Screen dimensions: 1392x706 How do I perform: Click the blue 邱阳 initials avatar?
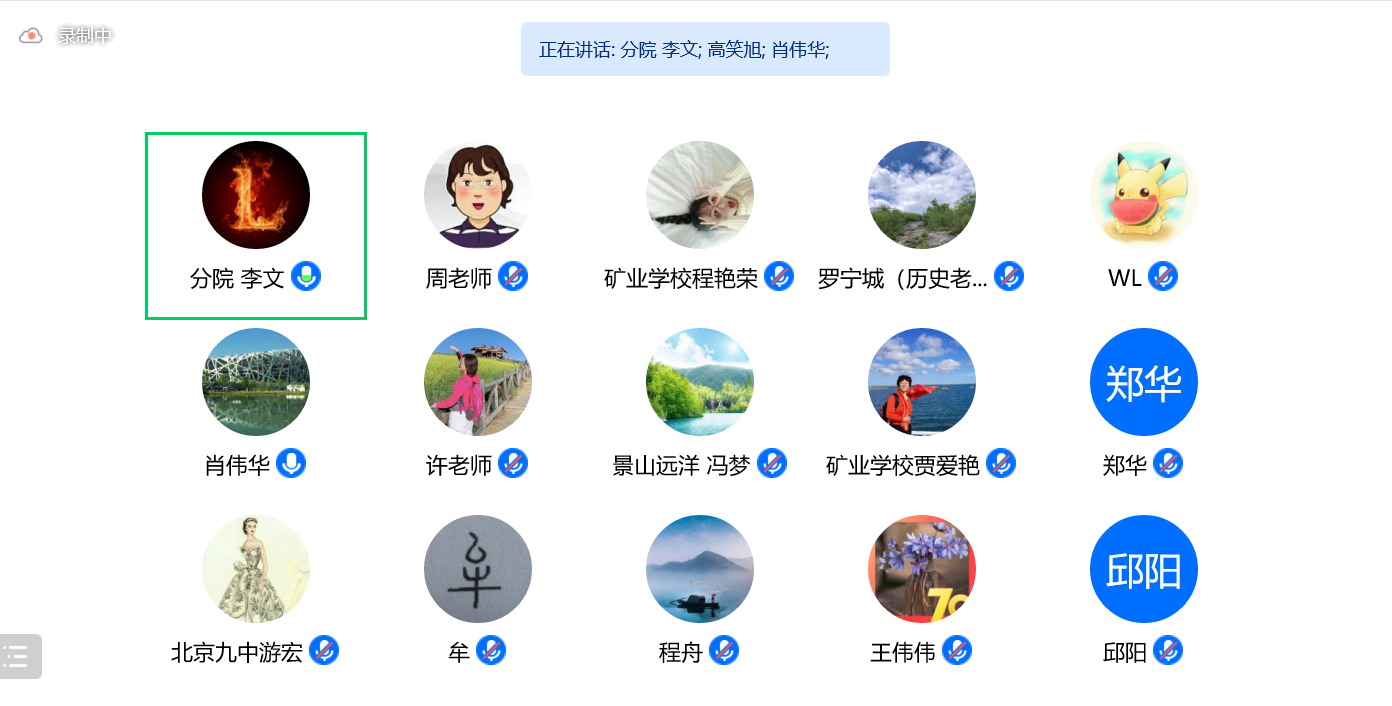point(1144,569)
